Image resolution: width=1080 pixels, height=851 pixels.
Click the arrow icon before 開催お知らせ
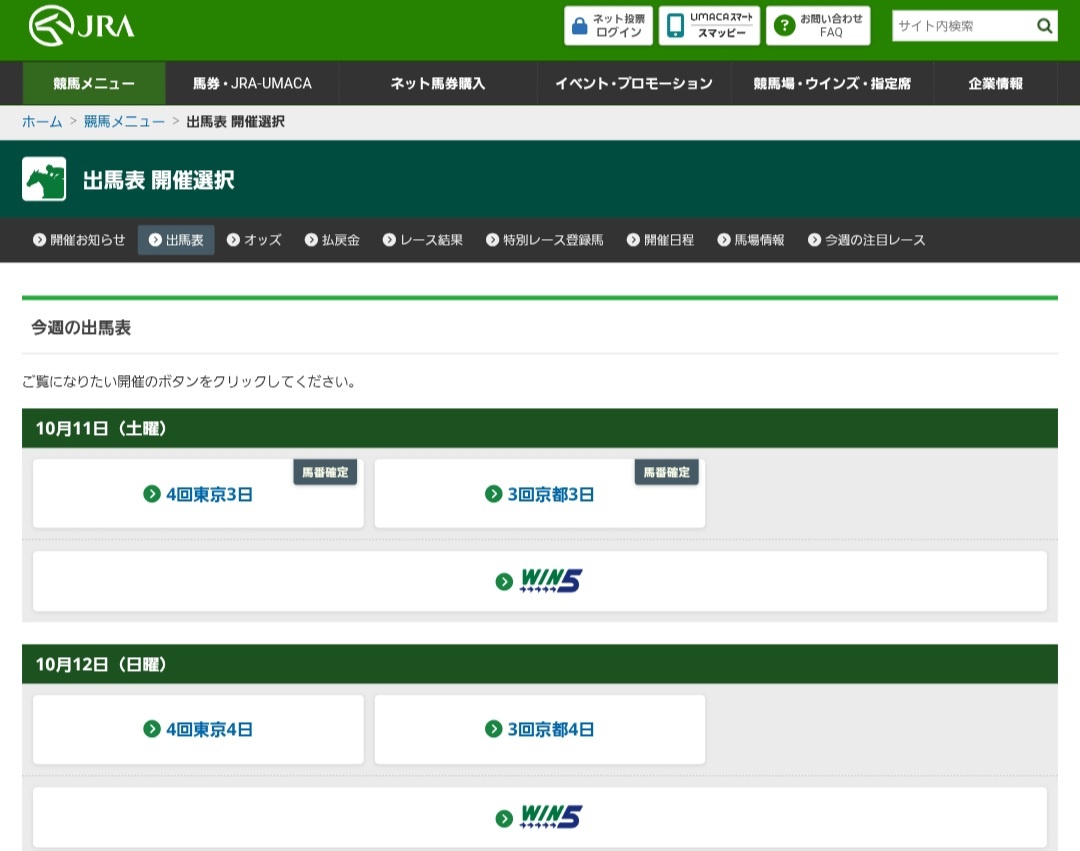tap(39, 240)
